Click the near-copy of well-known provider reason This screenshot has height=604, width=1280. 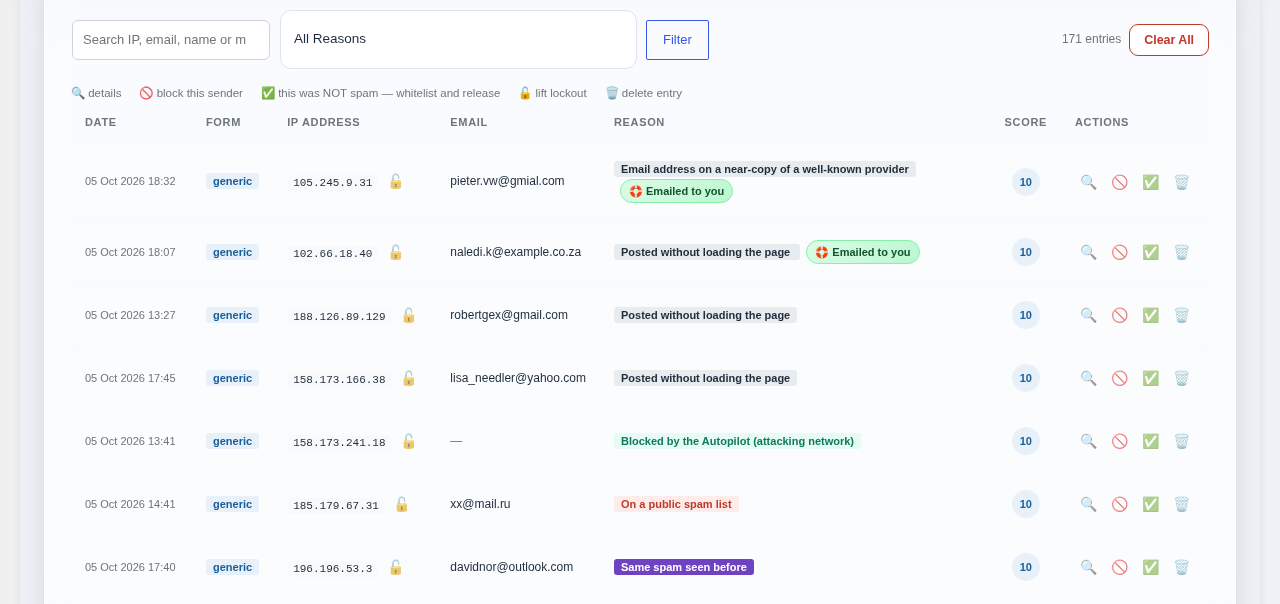point(765,169)
